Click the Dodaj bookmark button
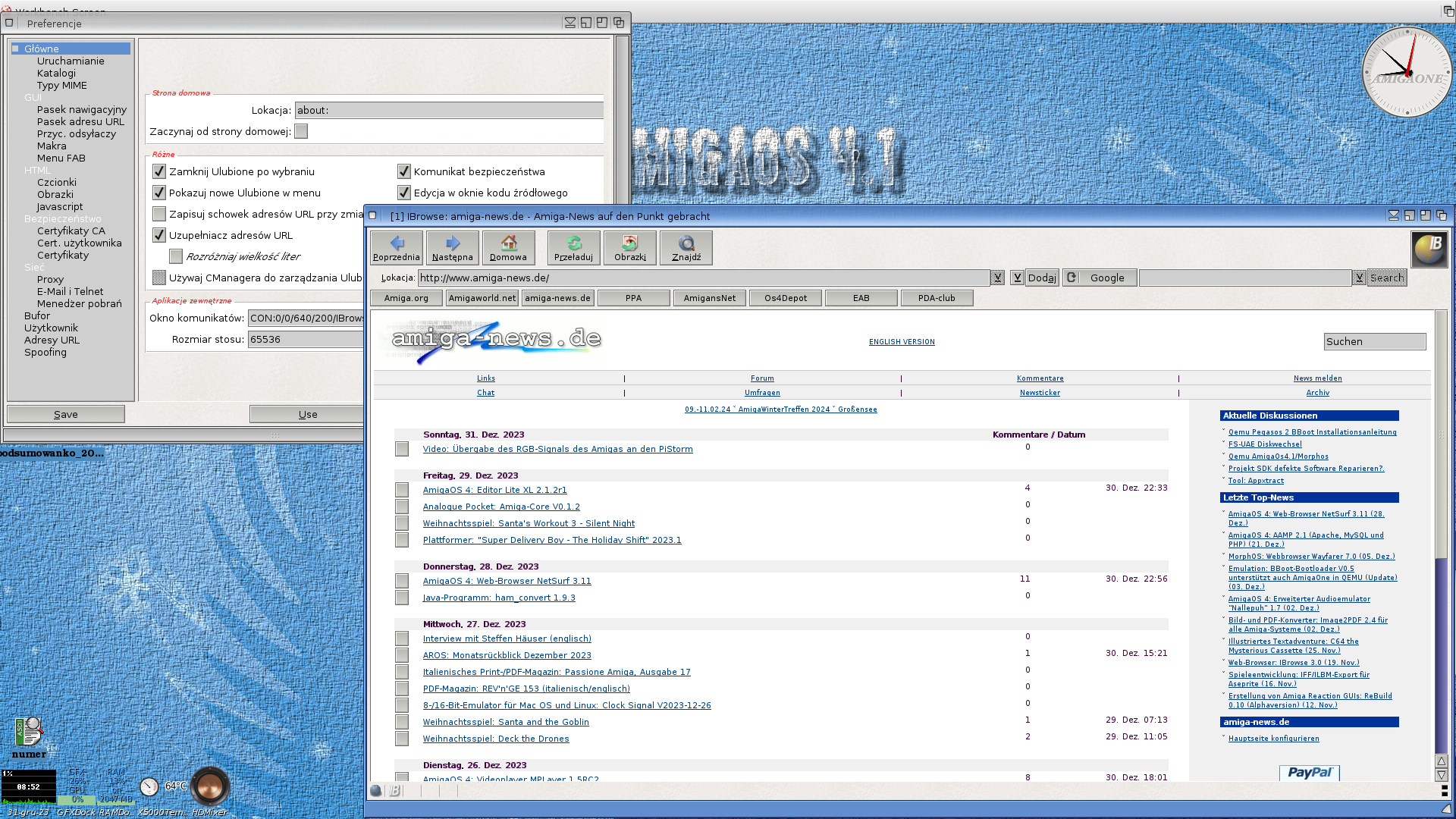Screen dimensions: 1456x819 [1042, 278]
